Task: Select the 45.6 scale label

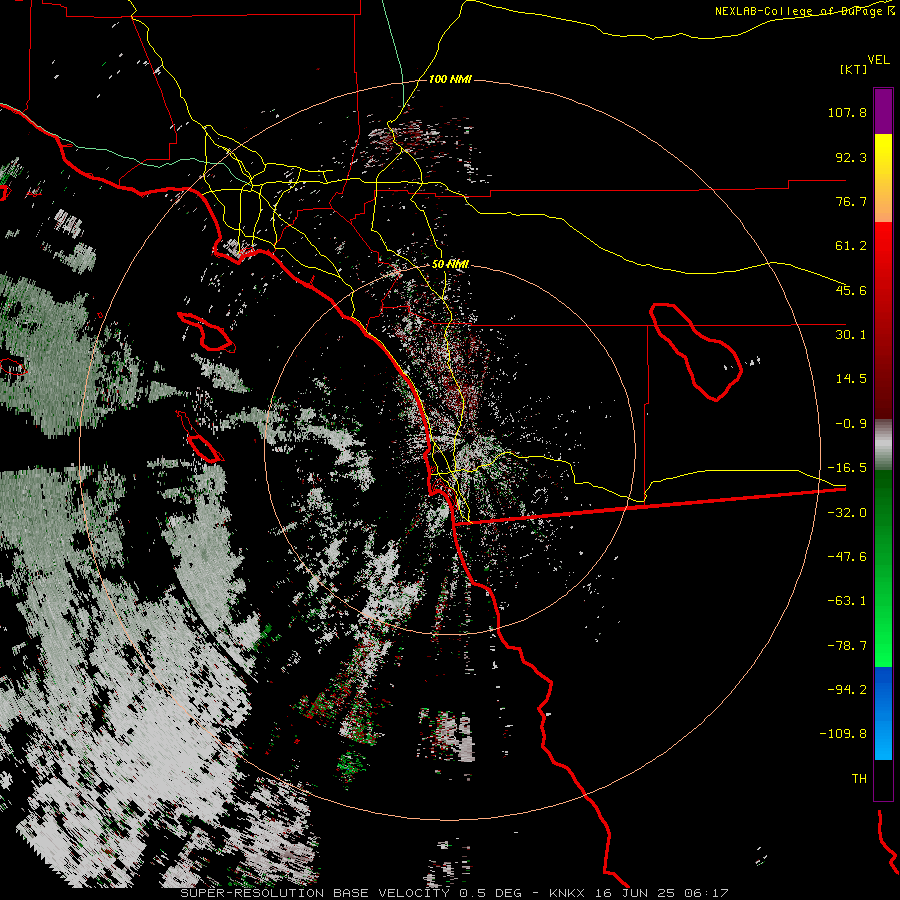Action: [x=851, y=290]
